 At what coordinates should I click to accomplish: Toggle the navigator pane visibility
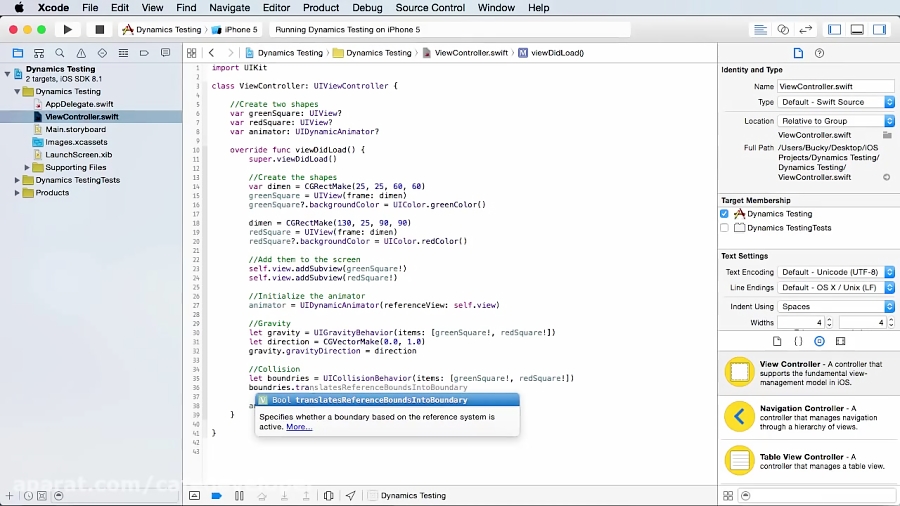835,29
